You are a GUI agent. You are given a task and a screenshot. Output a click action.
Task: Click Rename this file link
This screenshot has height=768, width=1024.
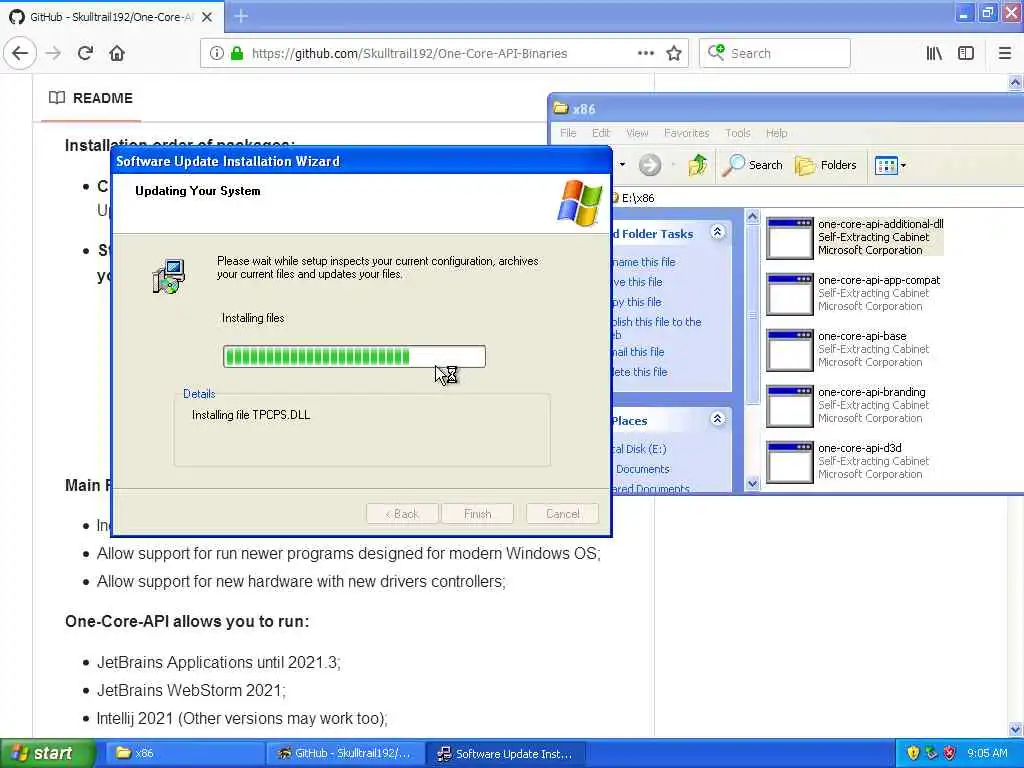tap(644, 262)
